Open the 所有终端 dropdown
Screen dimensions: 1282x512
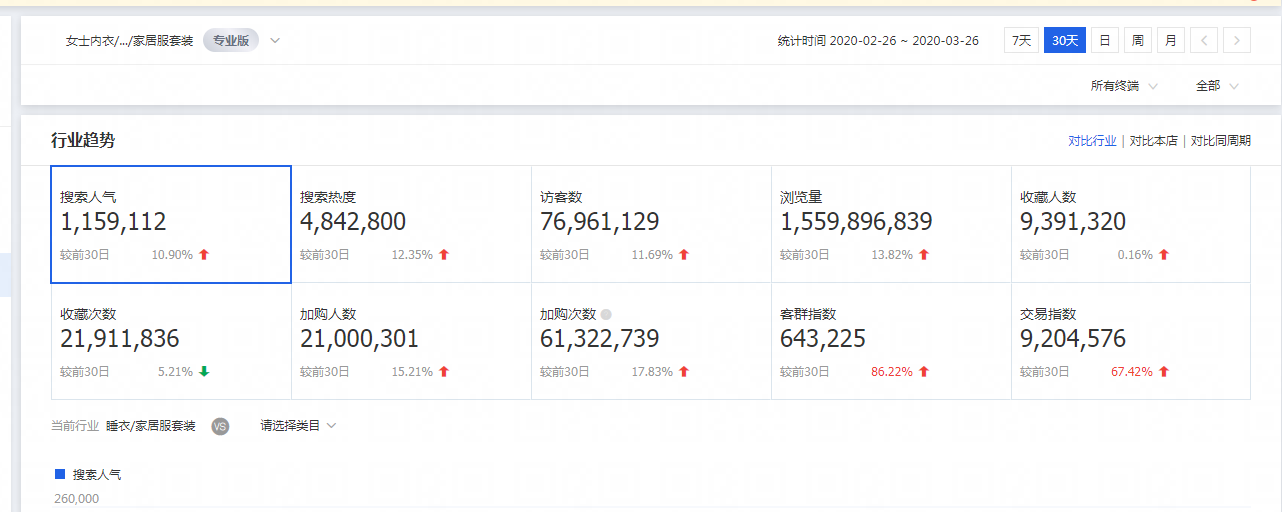tap(1124, 86)
